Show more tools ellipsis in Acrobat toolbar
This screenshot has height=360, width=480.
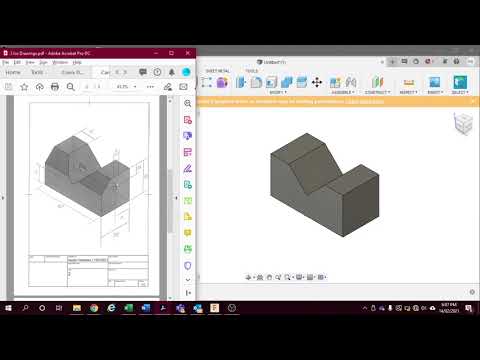pyautogui.click(x=150, y=87)
